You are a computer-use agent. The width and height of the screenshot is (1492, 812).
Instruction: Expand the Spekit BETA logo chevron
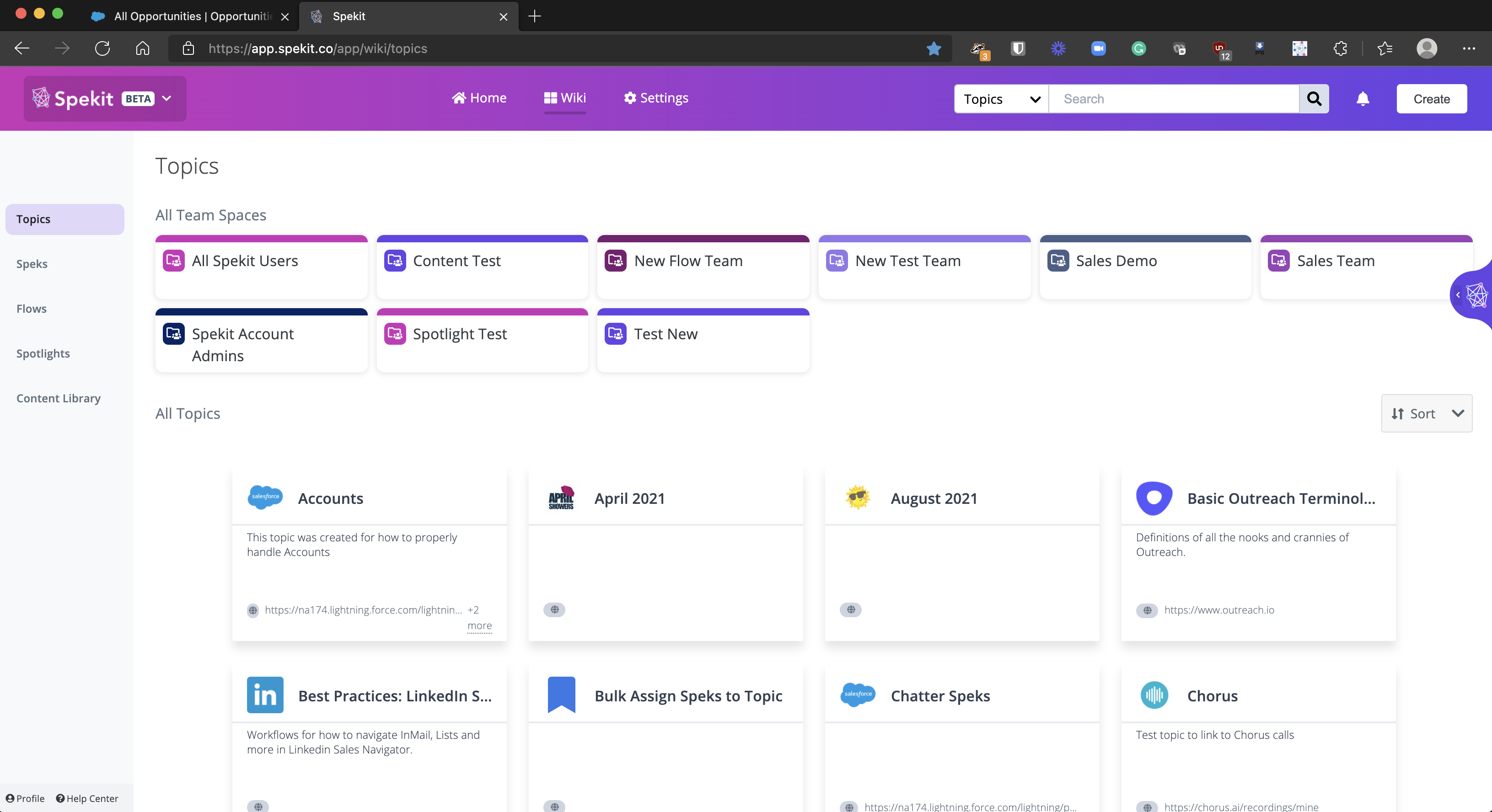pyautogui.click(x=167, y=98)
